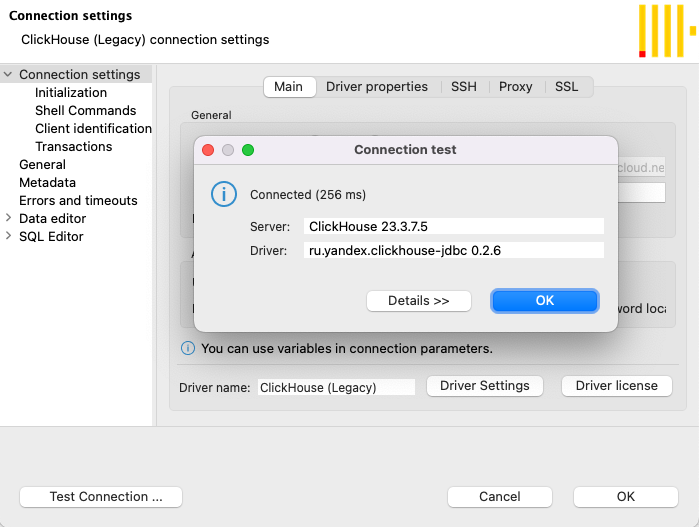Select Transactions in the tree
This screenshot has width=699, height=527.
click(74, 146)
